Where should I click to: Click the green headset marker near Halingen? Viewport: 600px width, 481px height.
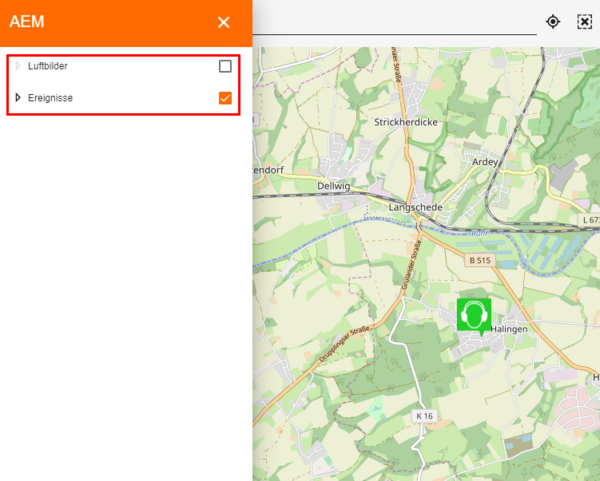tap(474, 314)
